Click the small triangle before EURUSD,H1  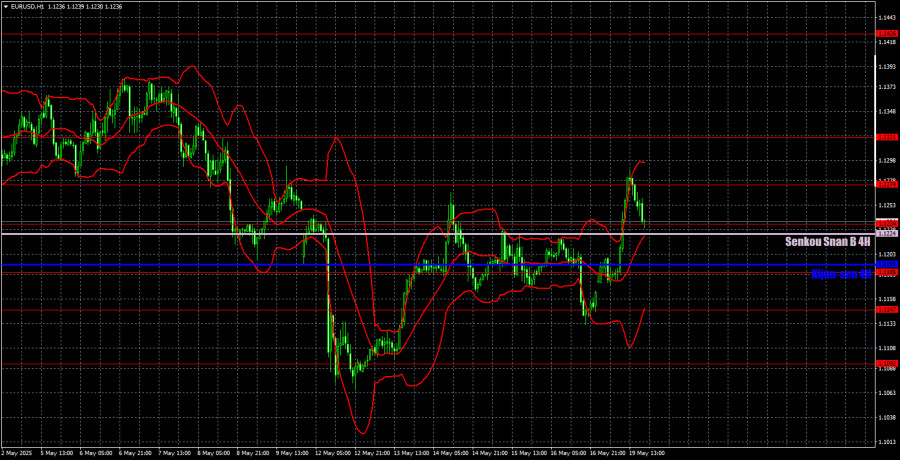(x=5, y=6)
